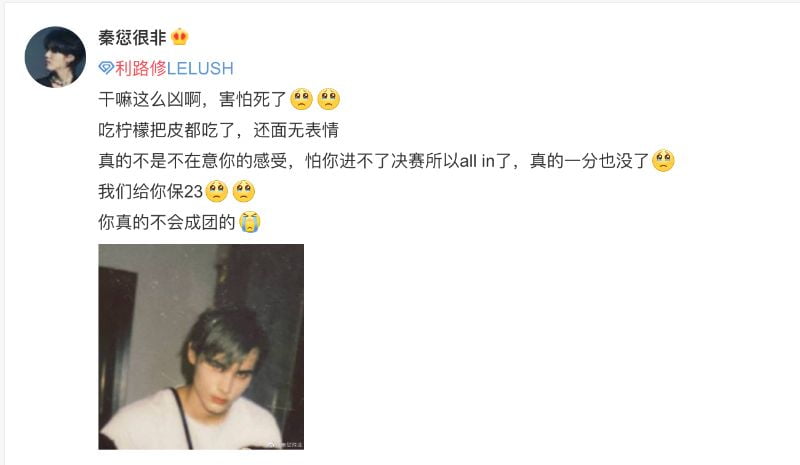Click first pleading emoji after 保23
800x465 pixels.
coord(216,191)
